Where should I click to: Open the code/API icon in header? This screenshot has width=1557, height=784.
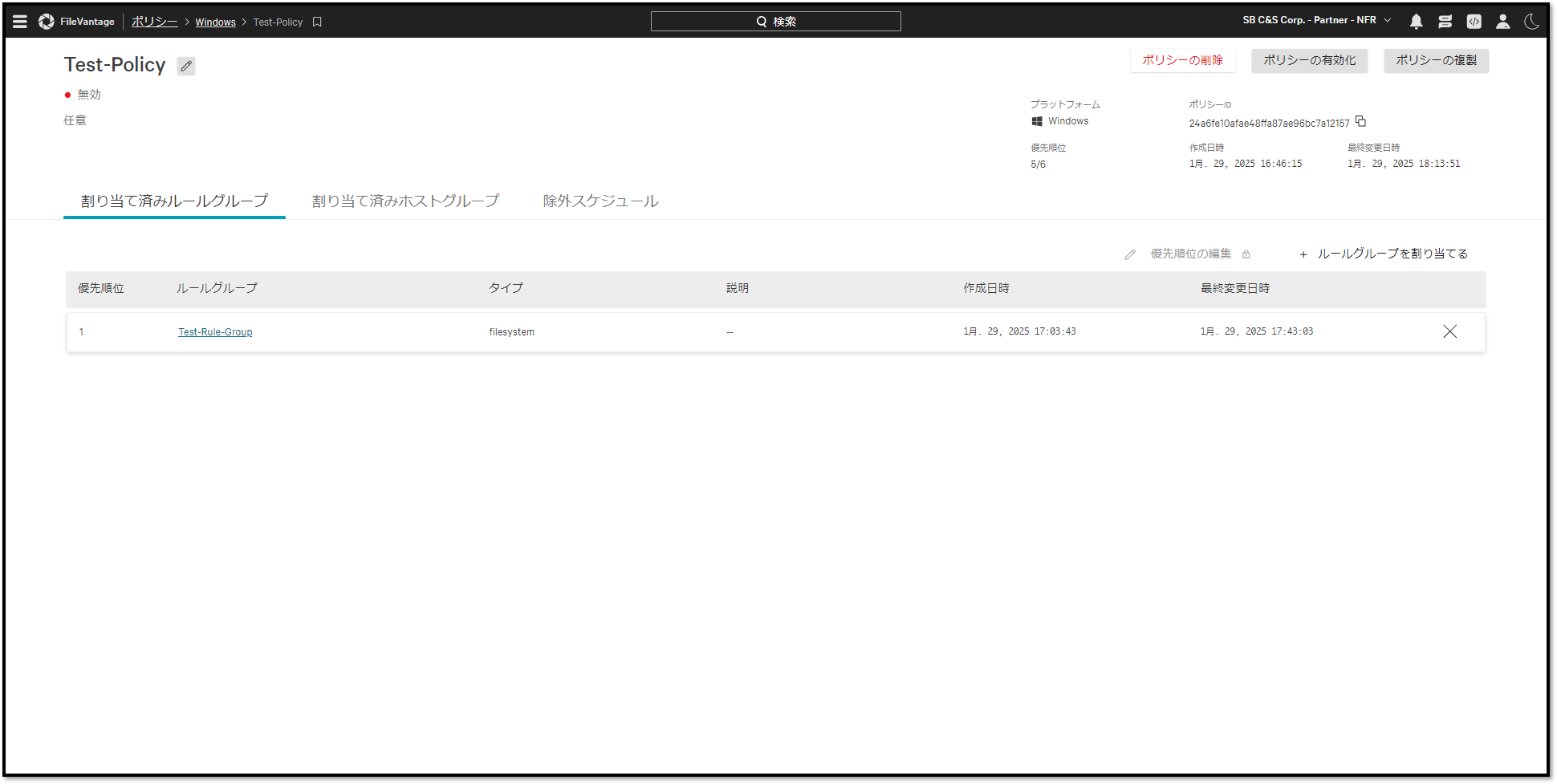pyautogui.click(x=1474, y=22)
